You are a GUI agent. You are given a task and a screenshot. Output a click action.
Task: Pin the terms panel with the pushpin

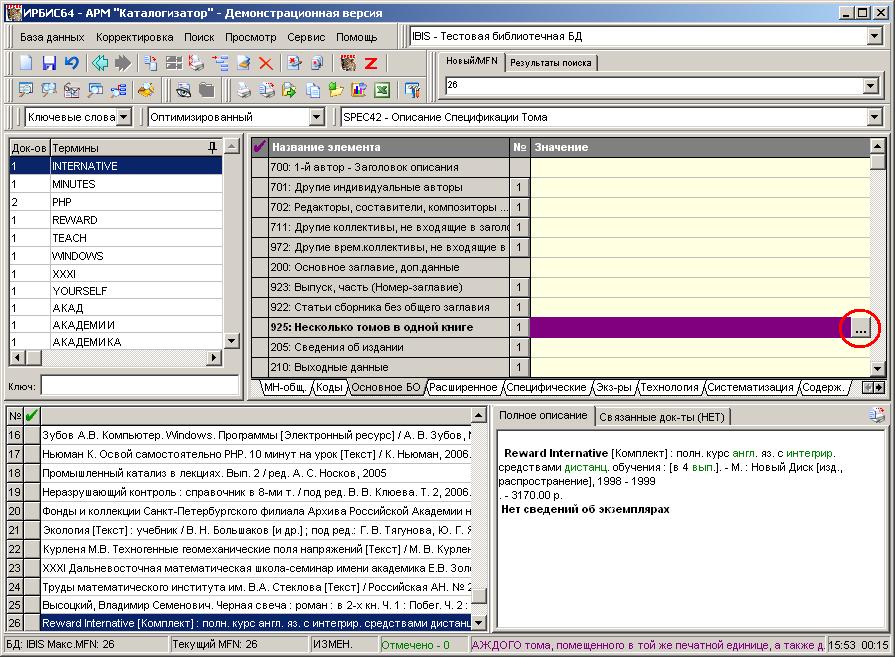point(212,147)
